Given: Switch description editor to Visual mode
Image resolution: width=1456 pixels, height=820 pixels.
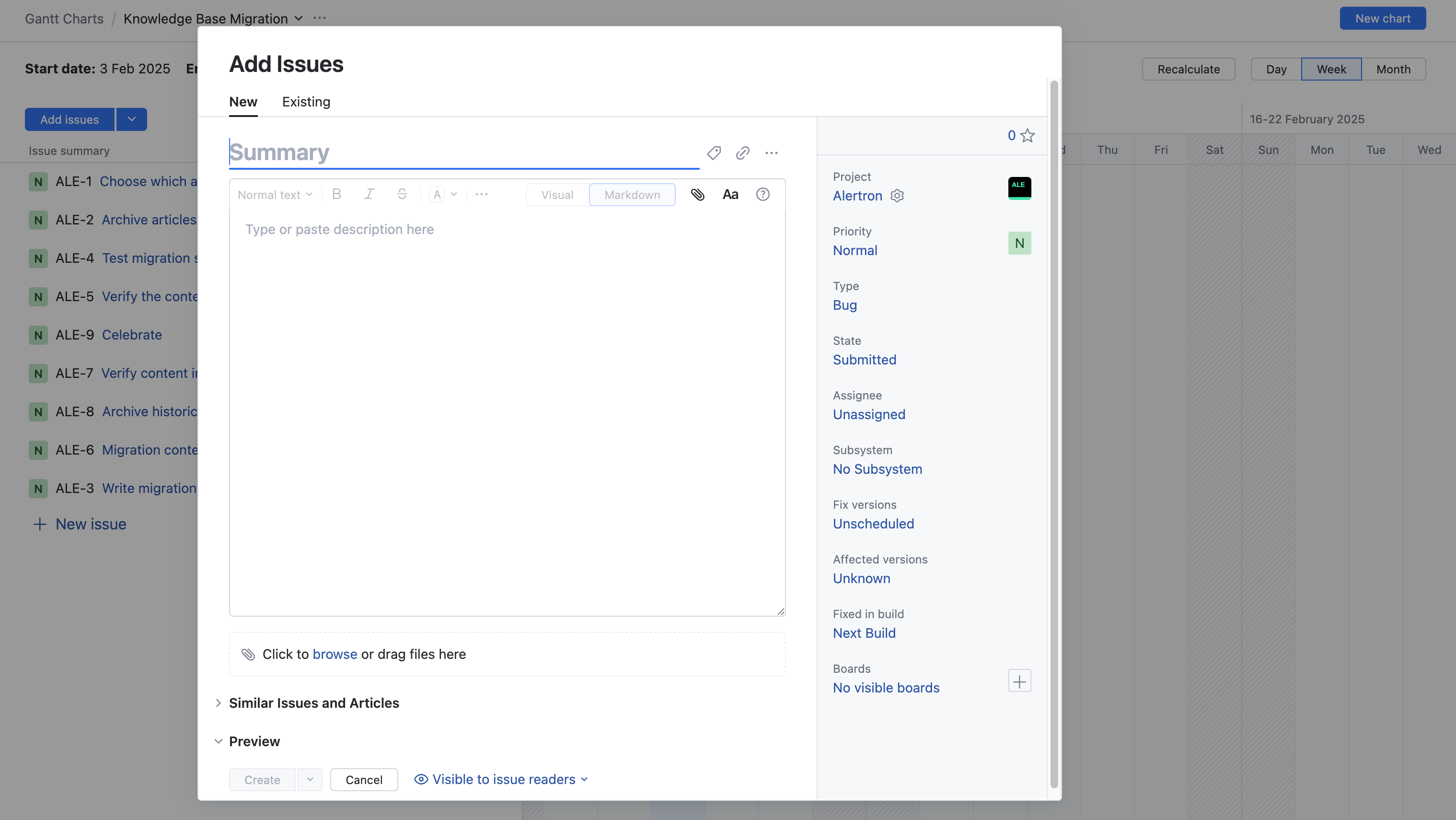Looking at the screenshot, I should [x=557, y=195].
